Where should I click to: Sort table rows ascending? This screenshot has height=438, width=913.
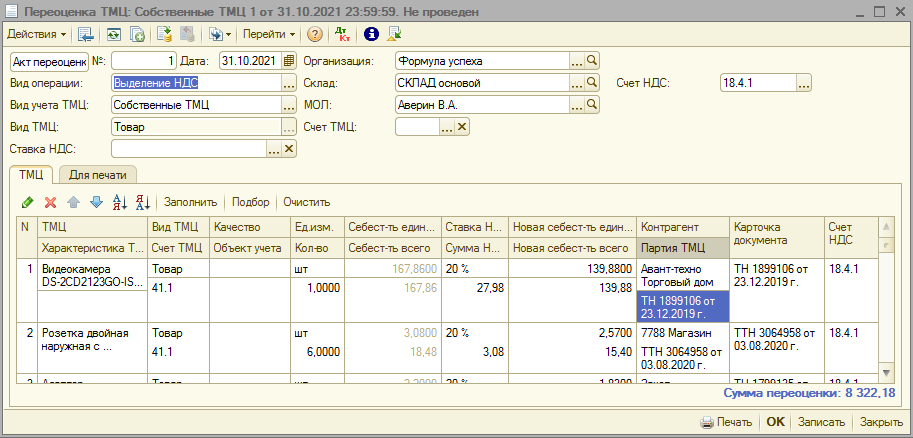point(120,202)
